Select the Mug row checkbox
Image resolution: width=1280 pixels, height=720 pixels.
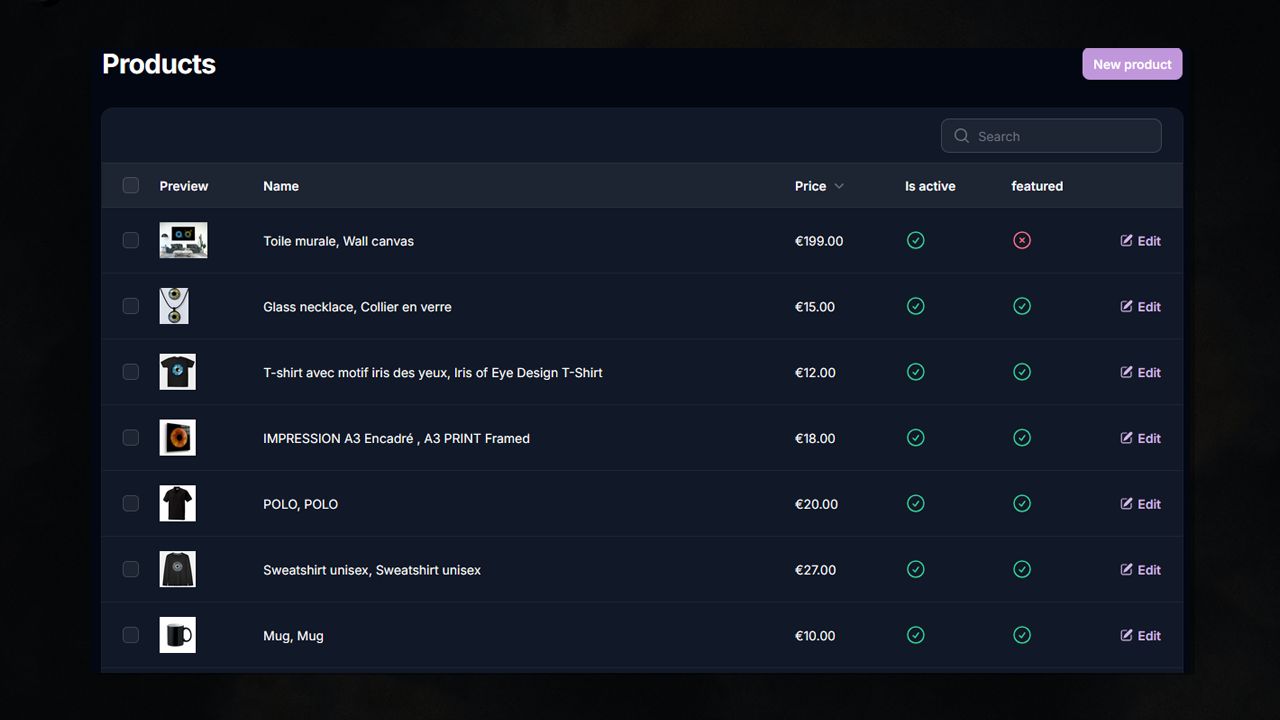point(131,635)
